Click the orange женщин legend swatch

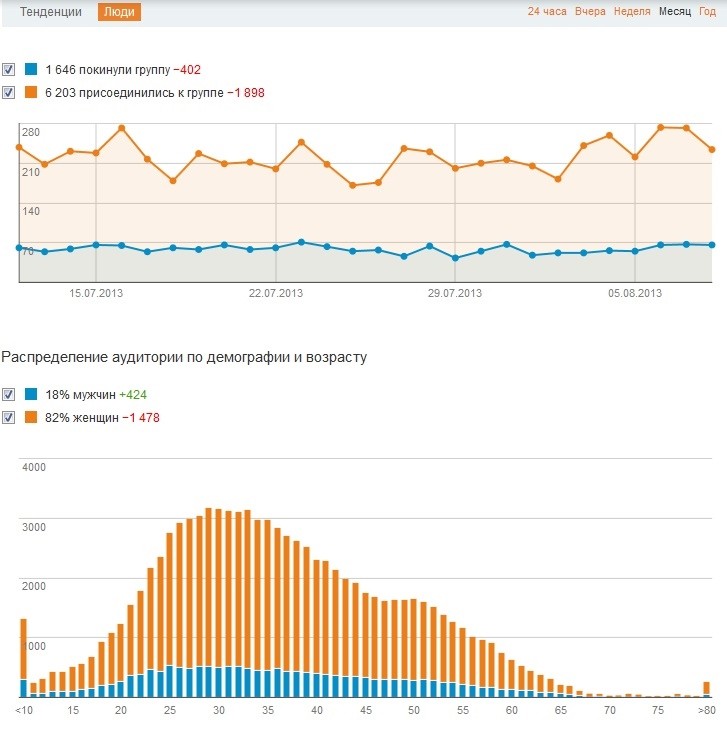tap(31, 418)
